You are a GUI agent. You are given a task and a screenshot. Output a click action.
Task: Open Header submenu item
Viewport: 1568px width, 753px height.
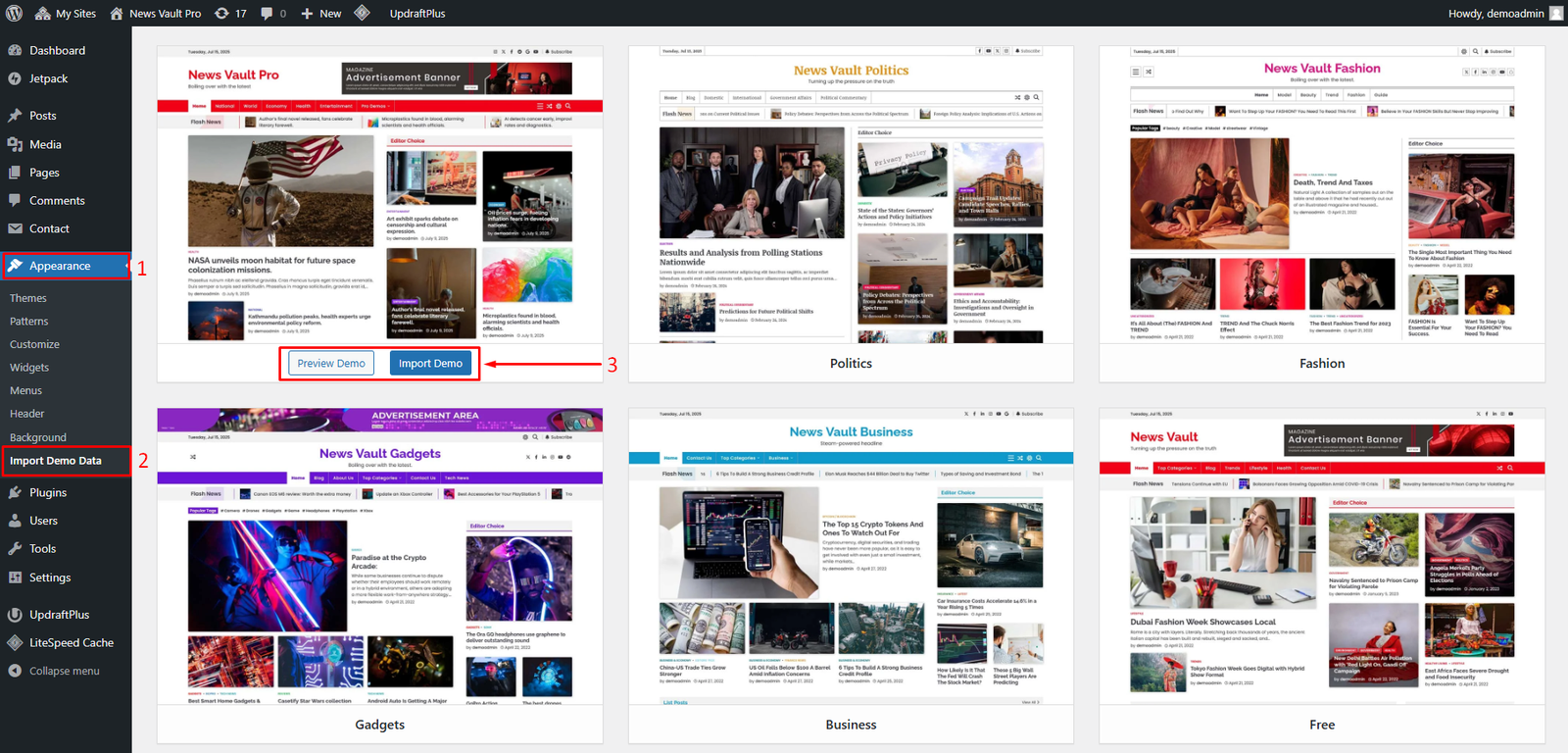[27, 414]
